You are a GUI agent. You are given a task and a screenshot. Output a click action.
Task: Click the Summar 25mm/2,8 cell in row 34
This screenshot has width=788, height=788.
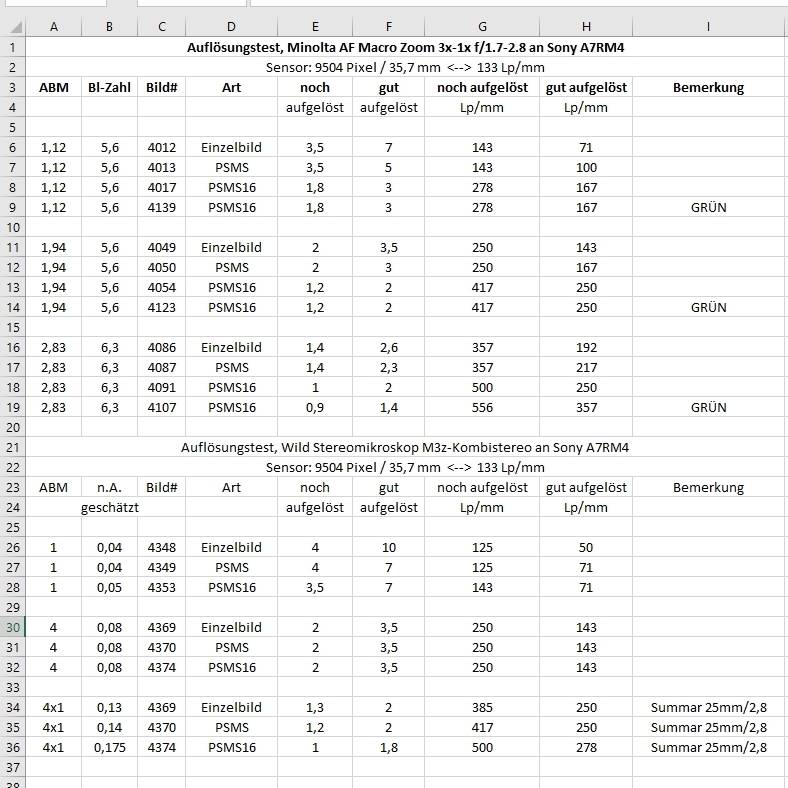[708, 707]
